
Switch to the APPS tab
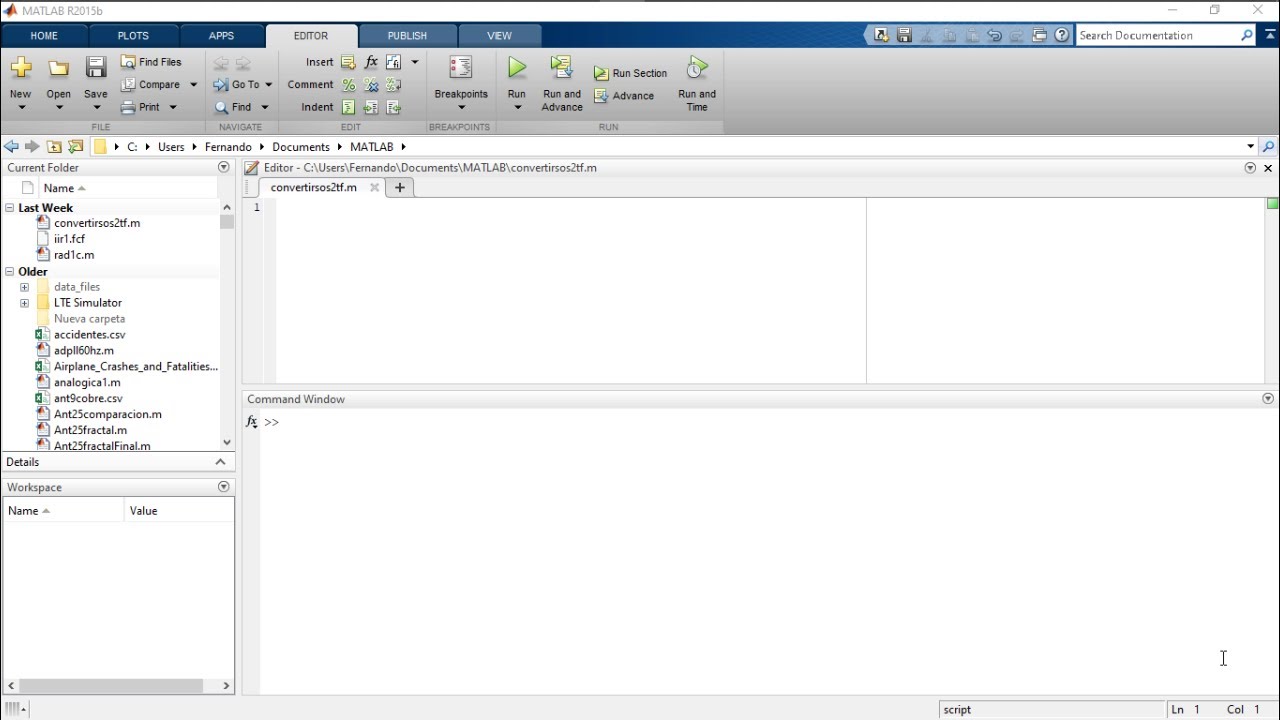[x=221, y=36]
